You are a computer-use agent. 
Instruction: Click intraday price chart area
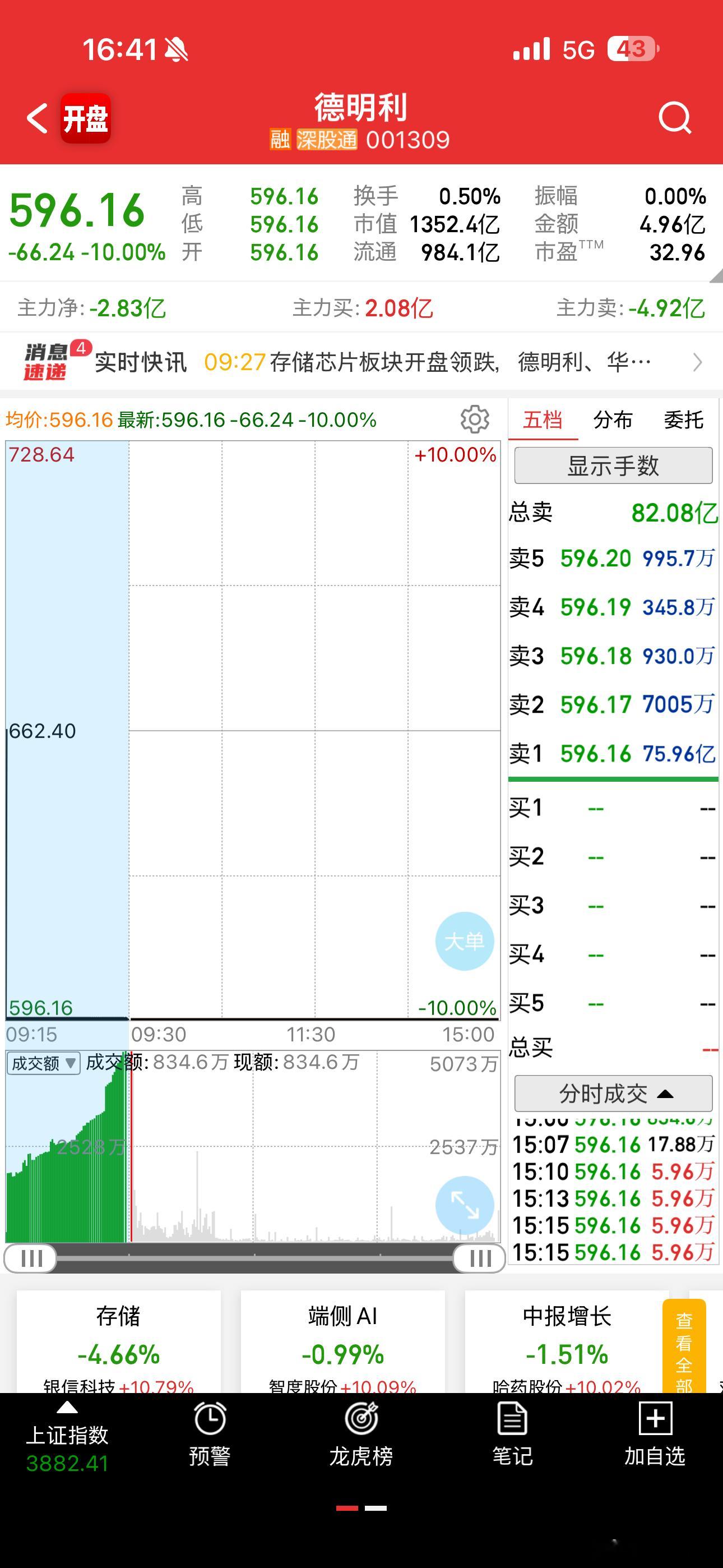click(253, 730)
